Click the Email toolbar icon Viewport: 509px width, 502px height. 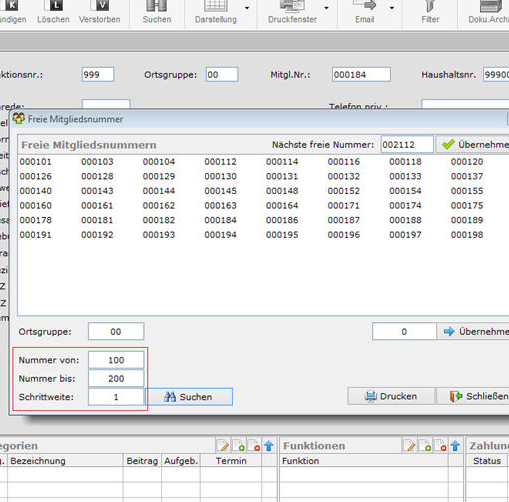(x=364, y=6)
